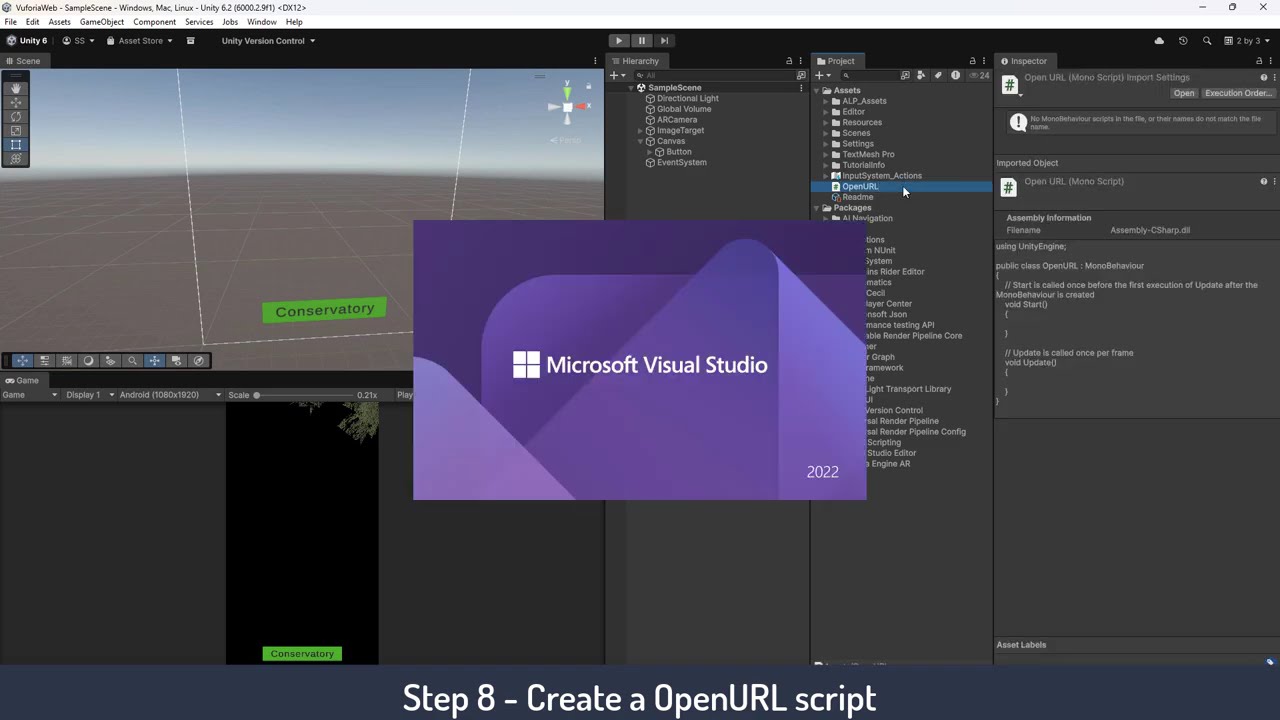This screenshot has width=1280, height=720.
Task: Click the Play button
Action: [x=619, y=41]
